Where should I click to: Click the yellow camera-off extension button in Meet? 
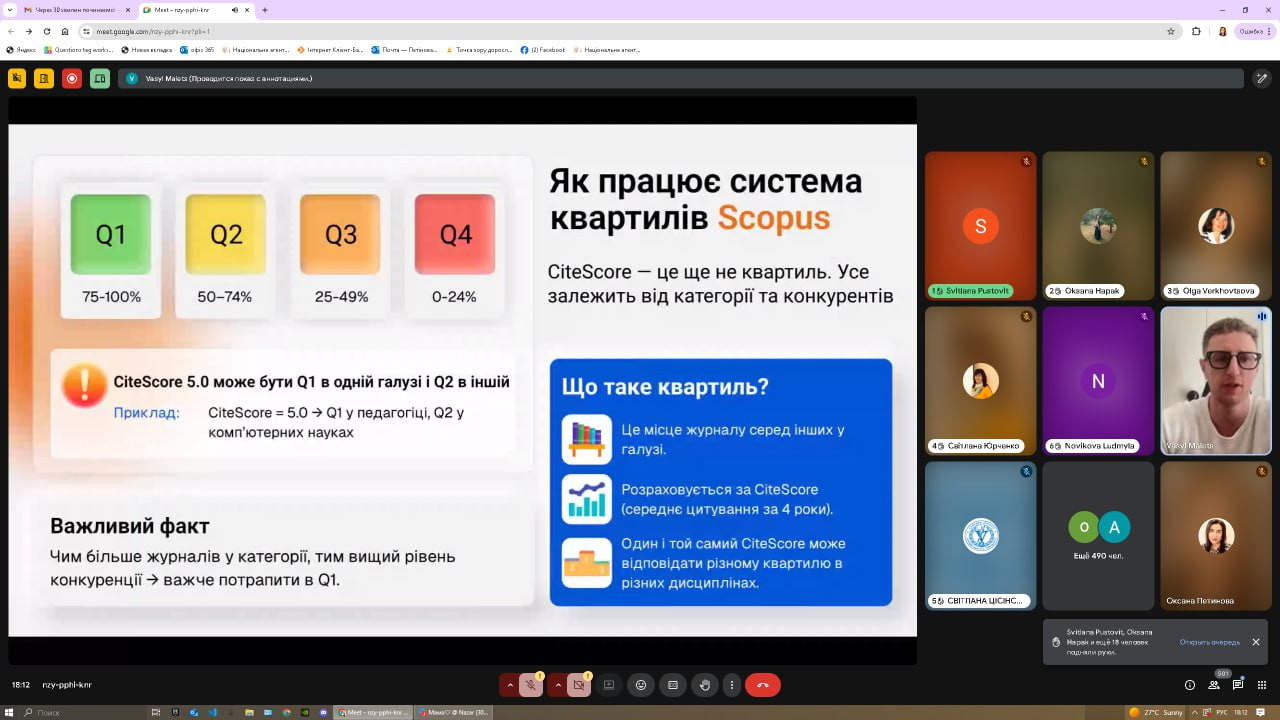tap(16, 78)
